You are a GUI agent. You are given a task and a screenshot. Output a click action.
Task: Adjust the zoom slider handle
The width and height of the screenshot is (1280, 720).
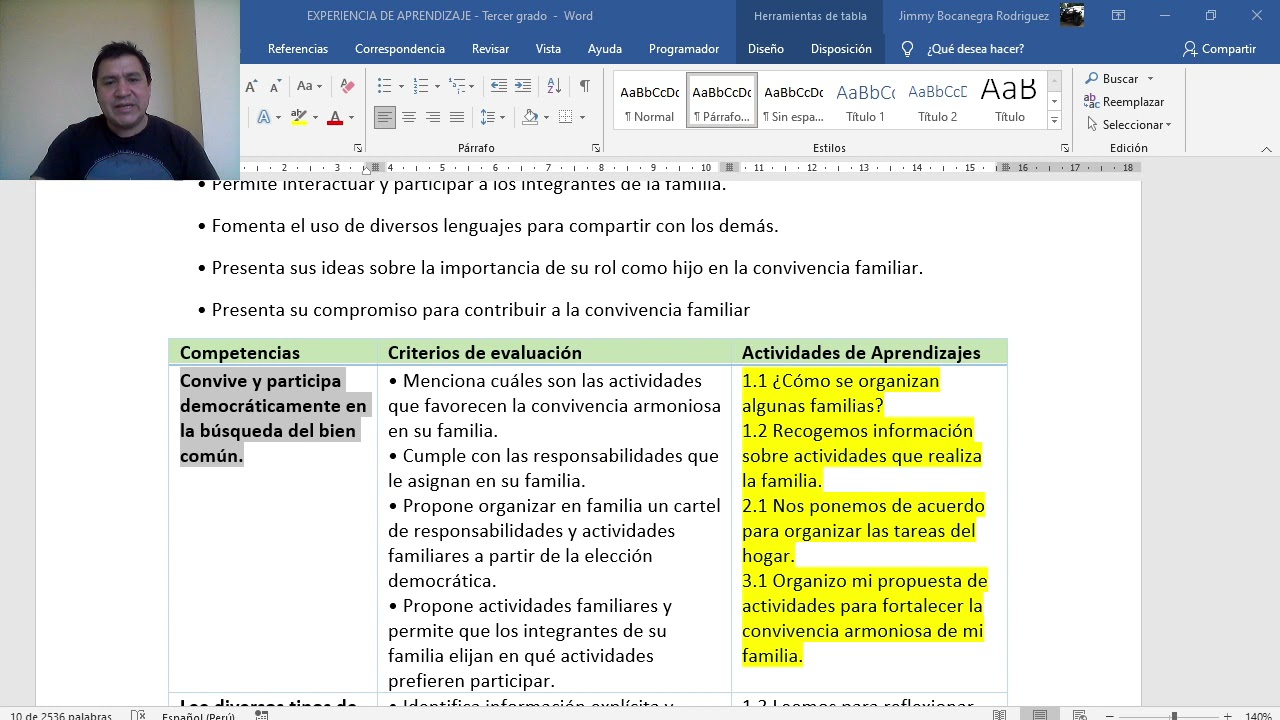tap(1174, 716)
